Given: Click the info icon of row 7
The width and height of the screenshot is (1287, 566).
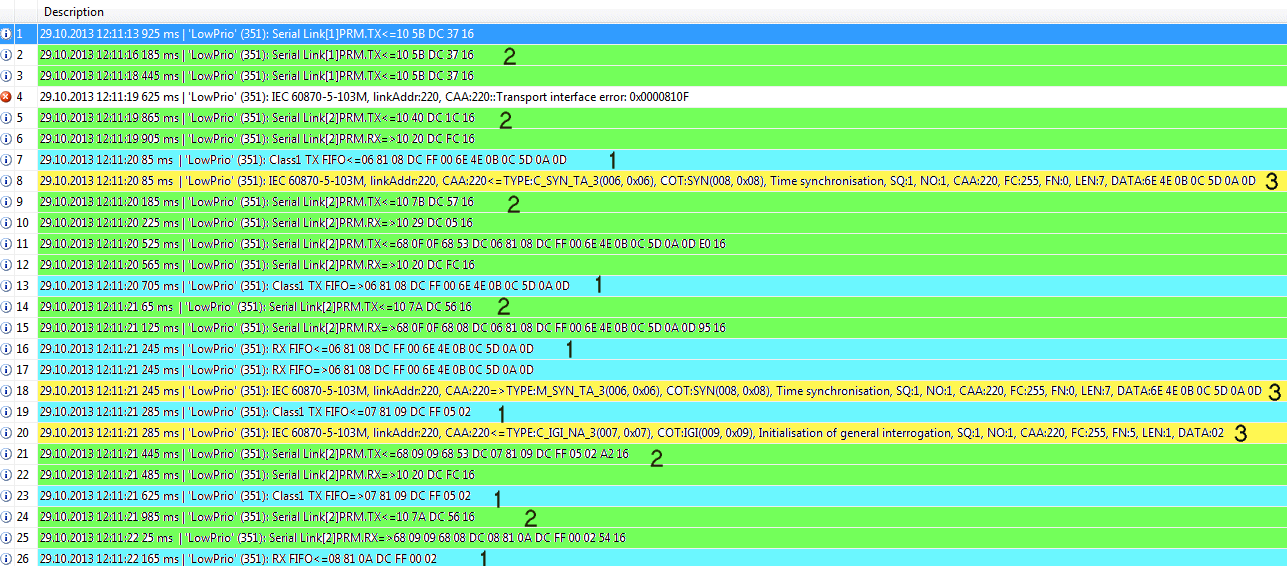Looking at the screenshot, I should pos(7,160).
